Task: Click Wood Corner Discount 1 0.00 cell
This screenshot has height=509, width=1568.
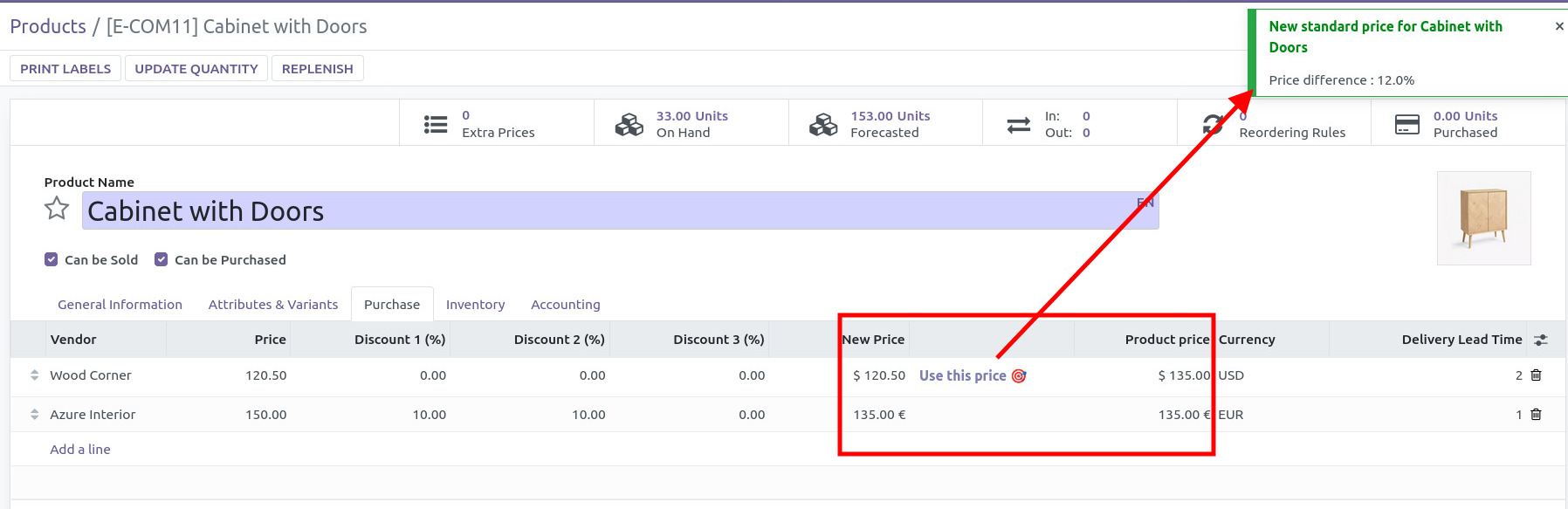Action: (370, 375)
